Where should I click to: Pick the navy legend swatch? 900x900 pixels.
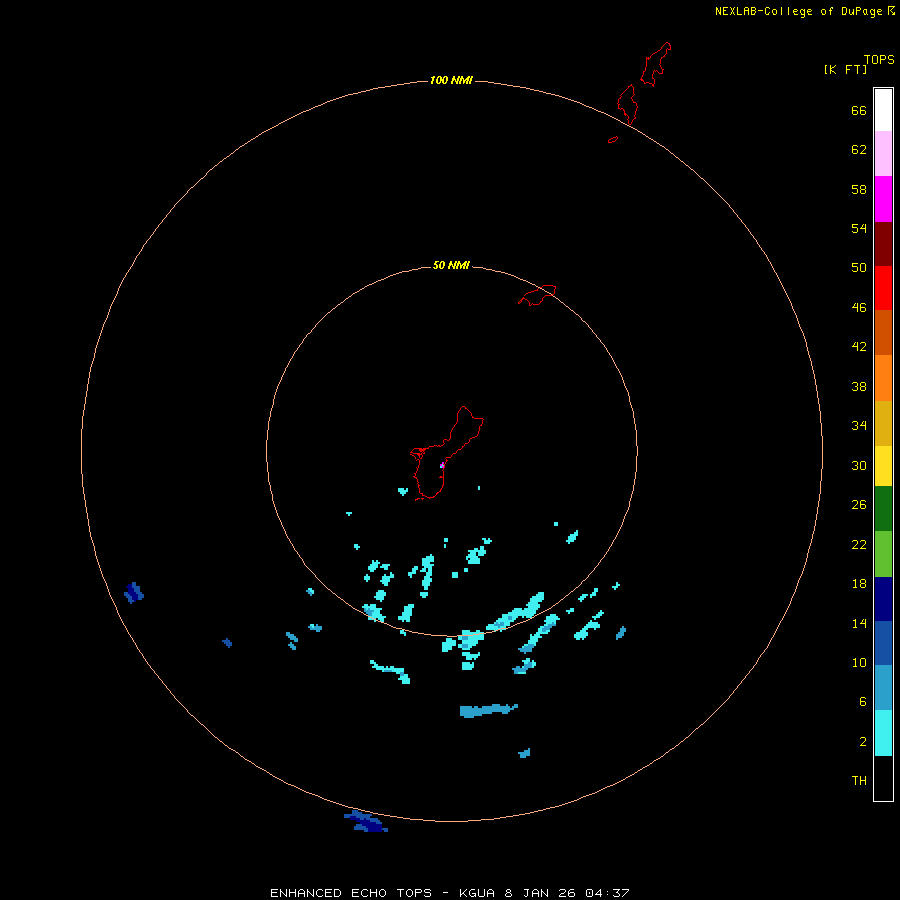point(883,599)
